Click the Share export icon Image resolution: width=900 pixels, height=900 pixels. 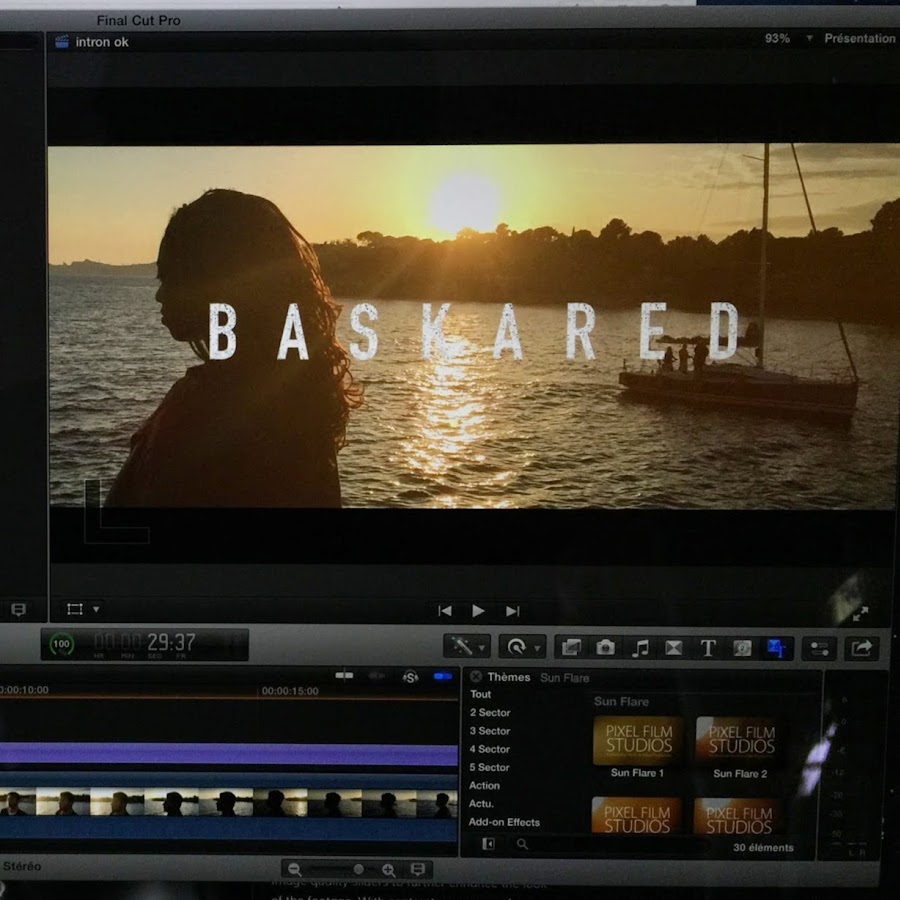861,648
